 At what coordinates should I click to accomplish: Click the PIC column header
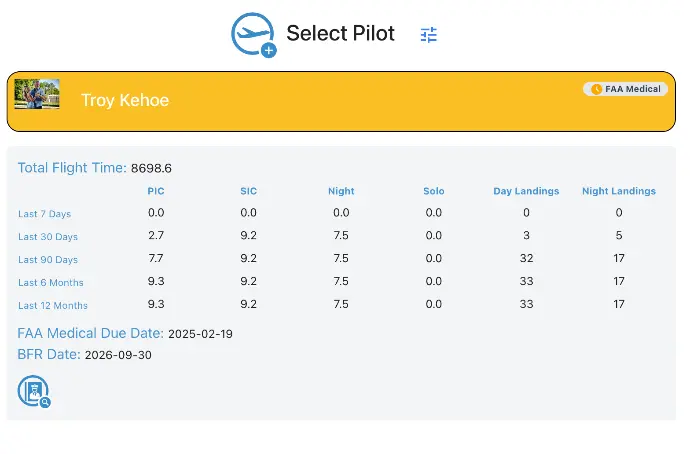point(156,191)
